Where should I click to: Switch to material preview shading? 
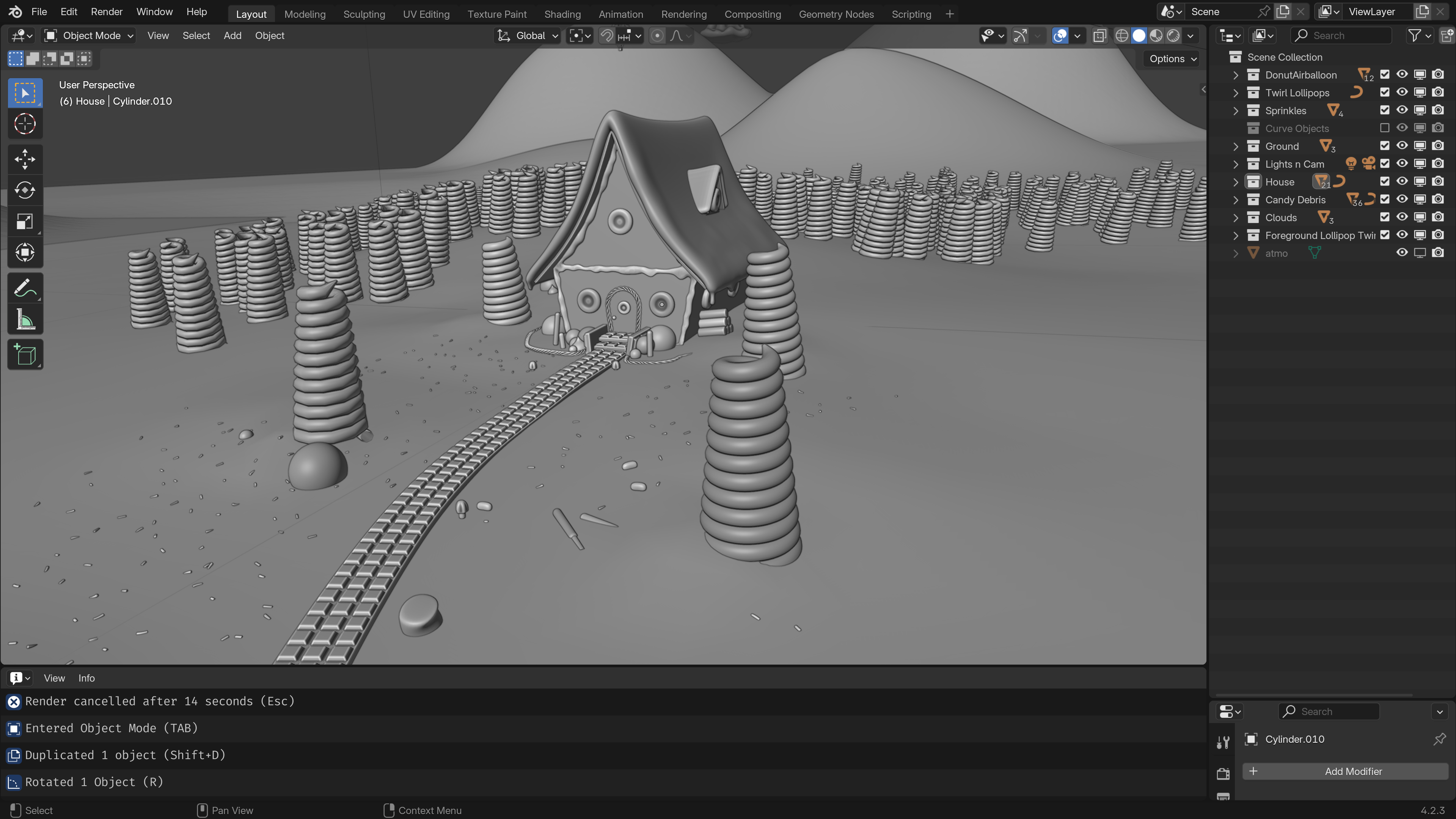click(1156, 36)
